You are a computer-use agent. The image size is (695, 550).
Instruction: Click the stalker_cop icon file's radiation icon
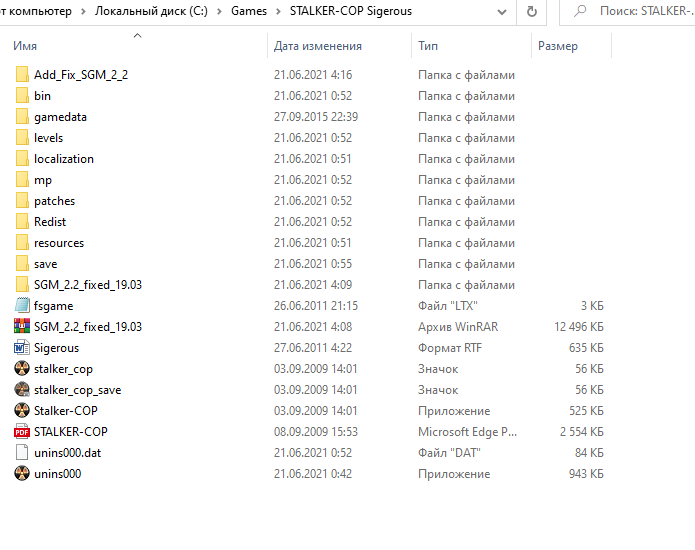click(x=22, y=368)
